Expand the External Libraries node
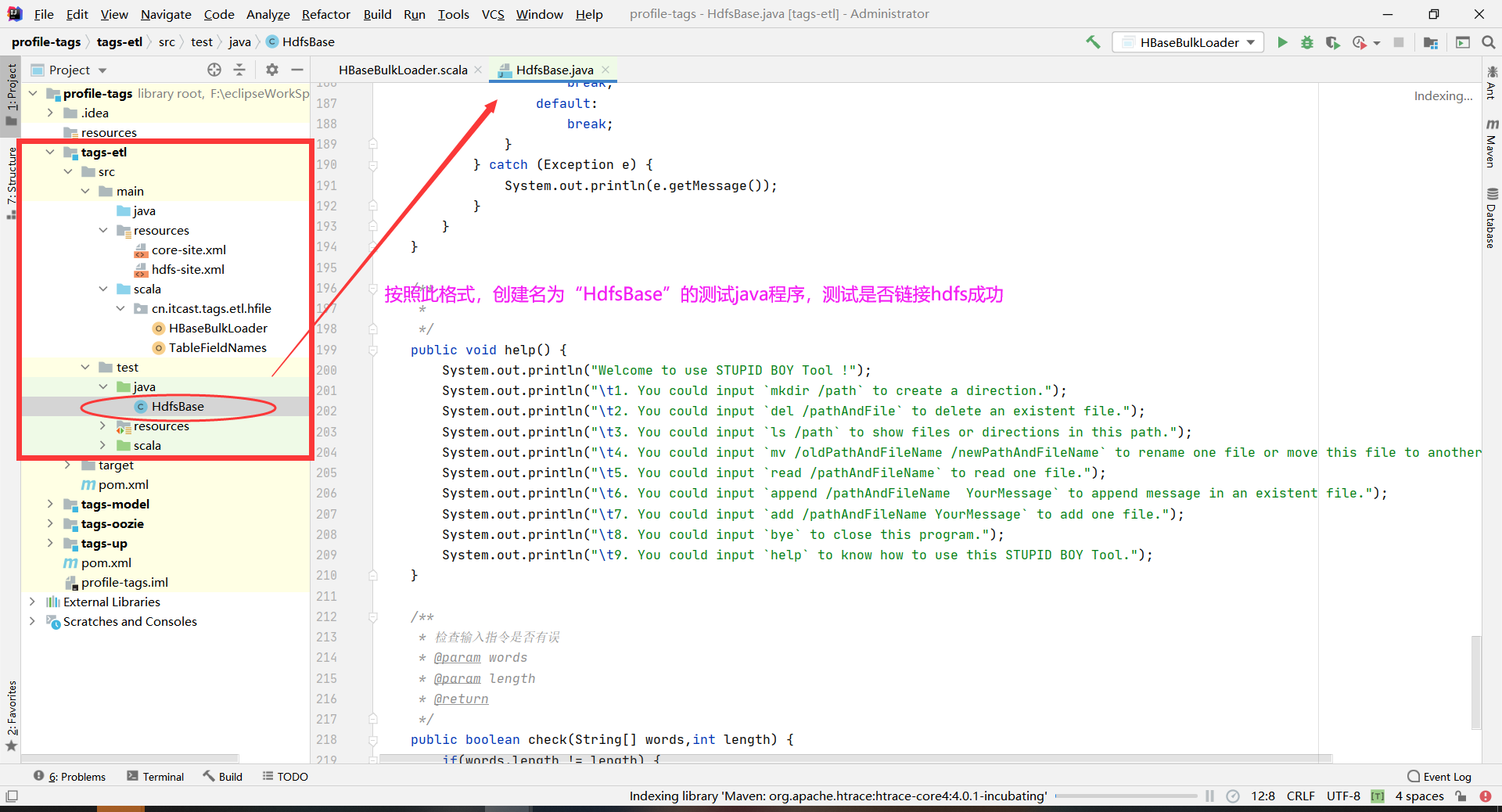This screenshot has height=812, width=1502. click(x=32, y=602)
